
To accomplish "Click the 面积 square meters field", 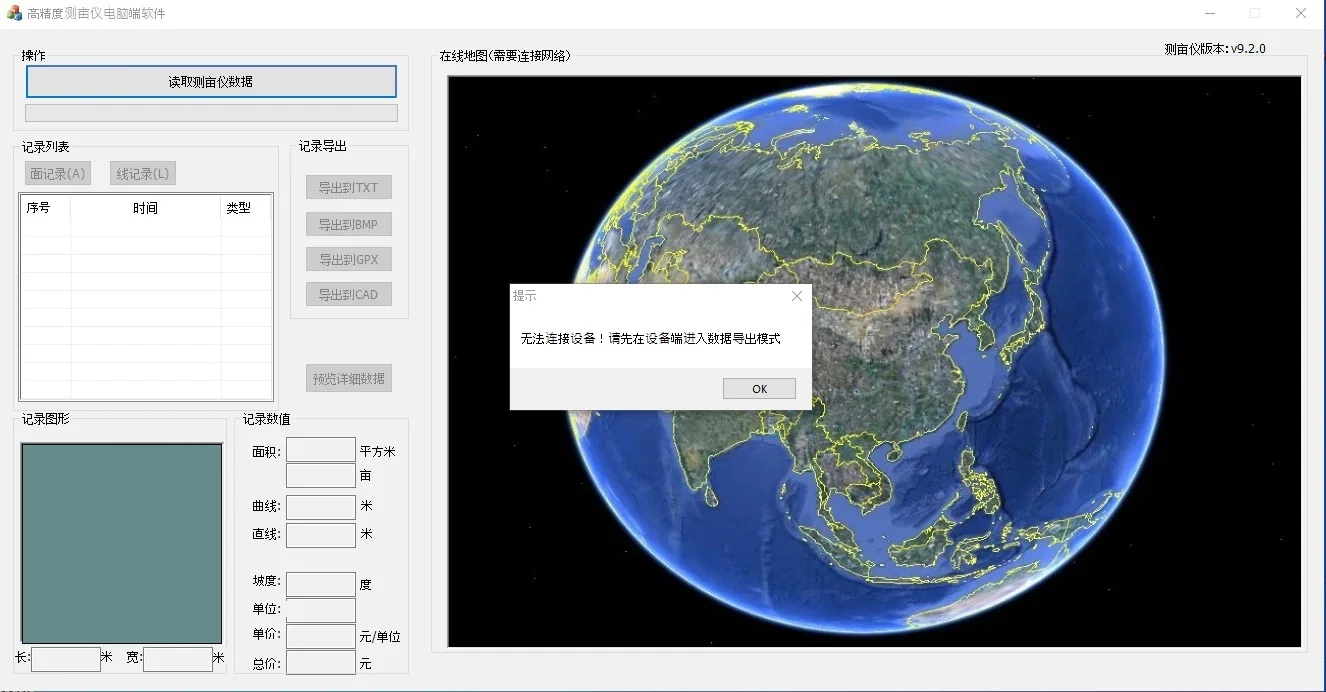I will 321,450.
